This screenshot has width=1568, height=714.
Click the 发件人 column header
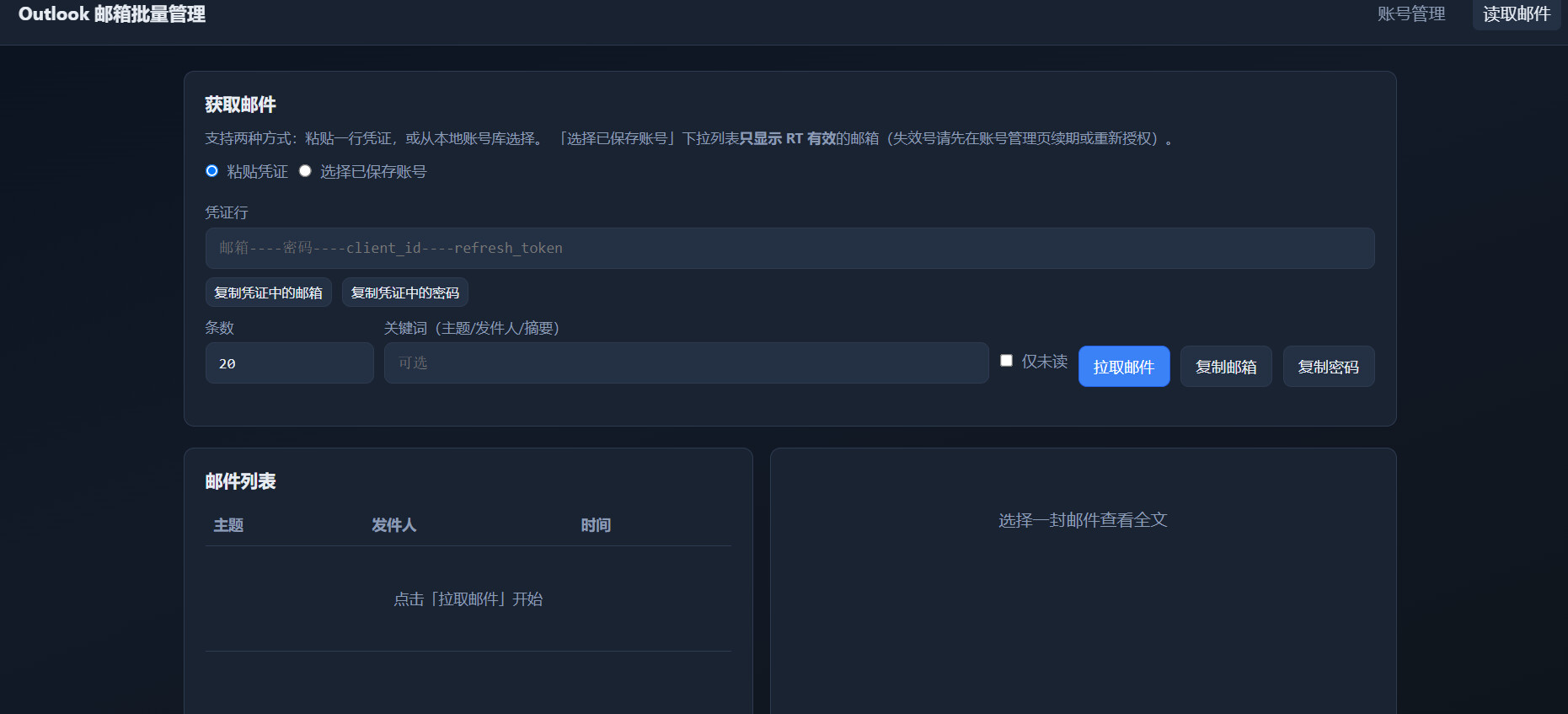click(x=393, y=525)
